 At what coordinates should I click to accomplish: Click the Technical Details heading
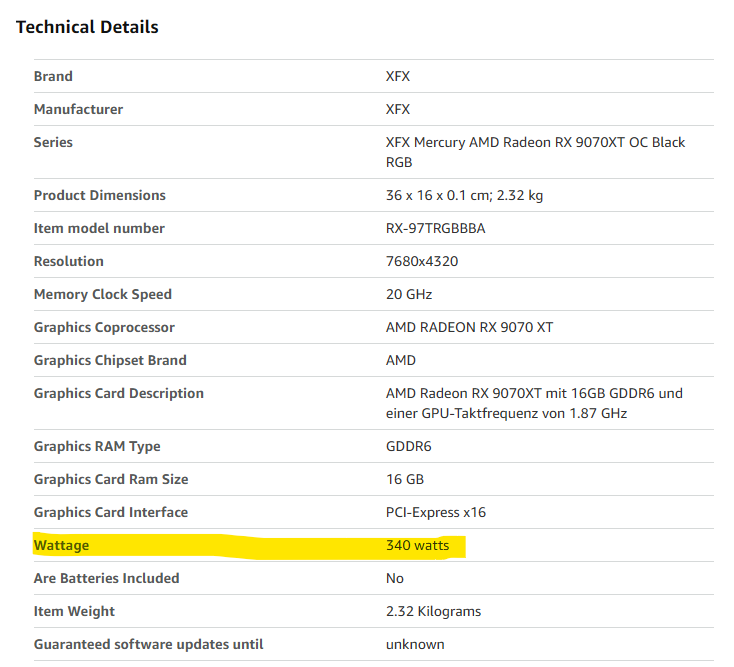click(87, 27)
